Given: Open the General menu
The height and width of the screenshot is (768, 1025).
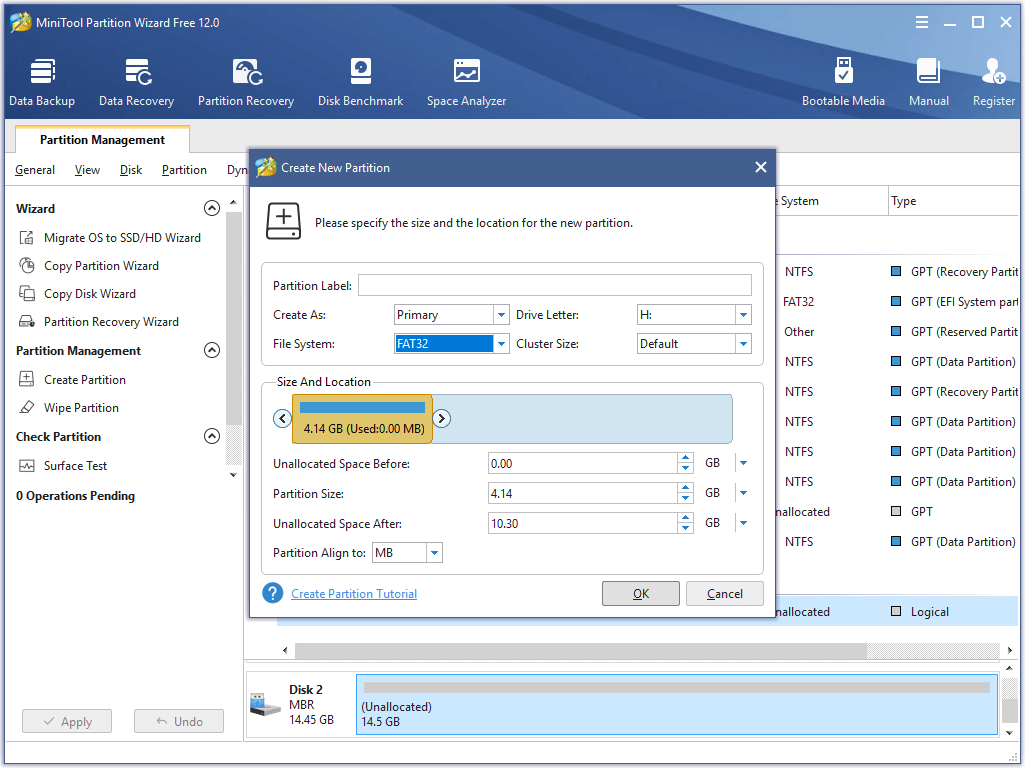Looking at the screenshot, I should pos(35,170).
